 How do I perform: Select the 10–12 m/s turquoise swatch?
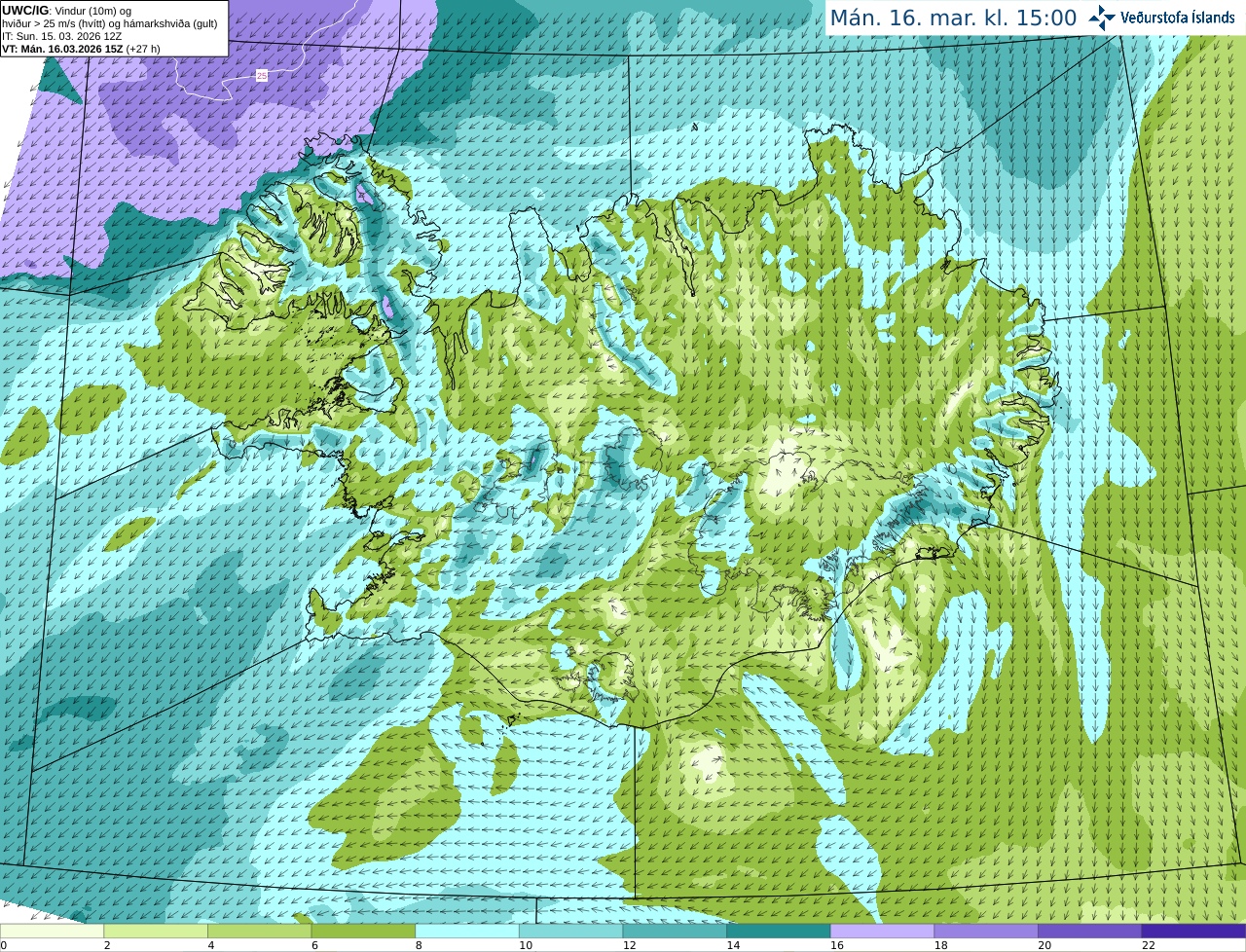pos(570,931)
